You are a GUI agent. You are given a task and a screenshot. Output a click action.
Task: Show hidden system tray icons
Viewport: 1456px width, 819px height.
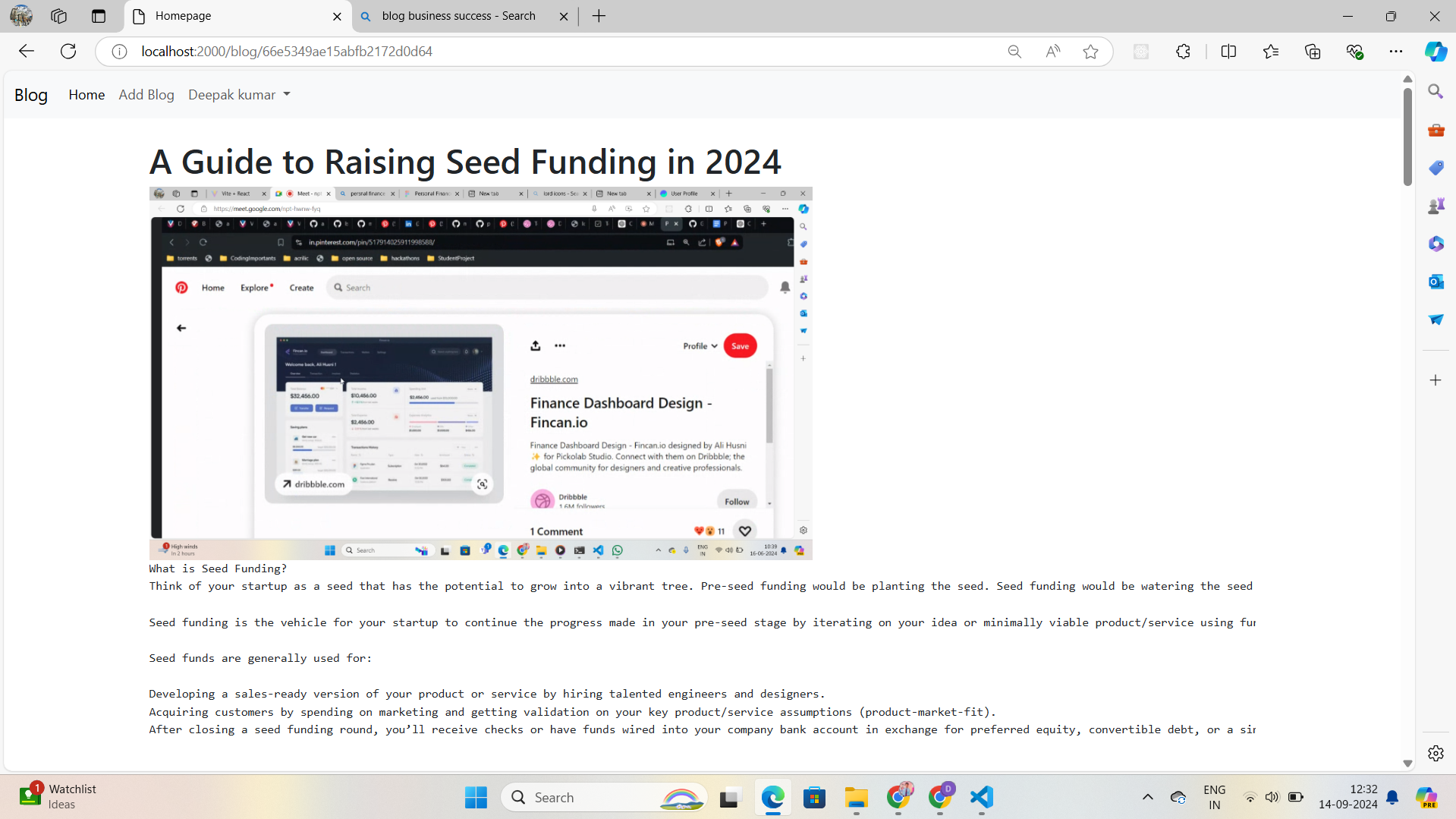[1147, 797]
